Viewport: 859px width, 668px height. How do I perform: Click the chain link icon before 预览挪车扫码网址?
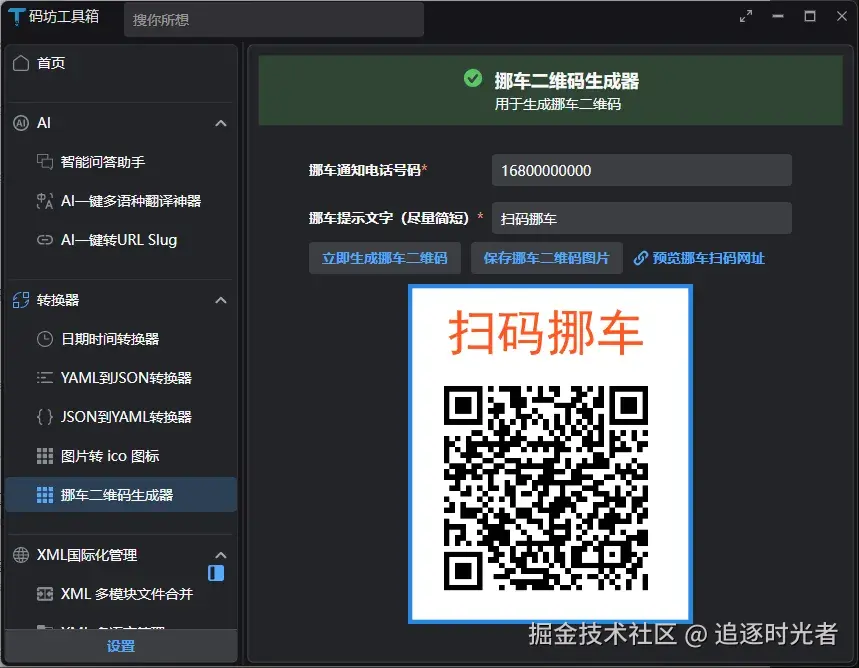[x=640, y=258]
